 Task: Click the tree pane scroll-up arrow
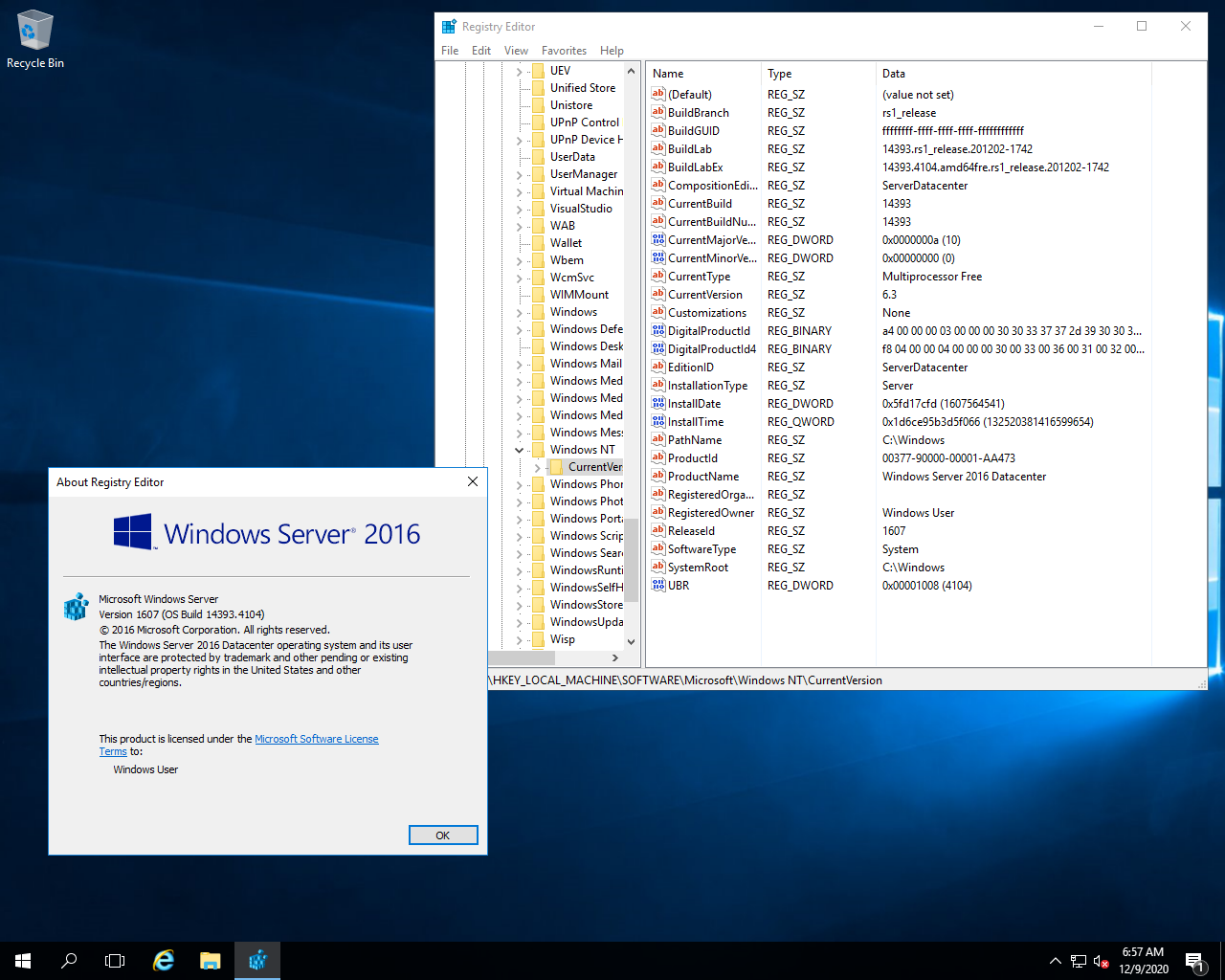pos(631,71)
